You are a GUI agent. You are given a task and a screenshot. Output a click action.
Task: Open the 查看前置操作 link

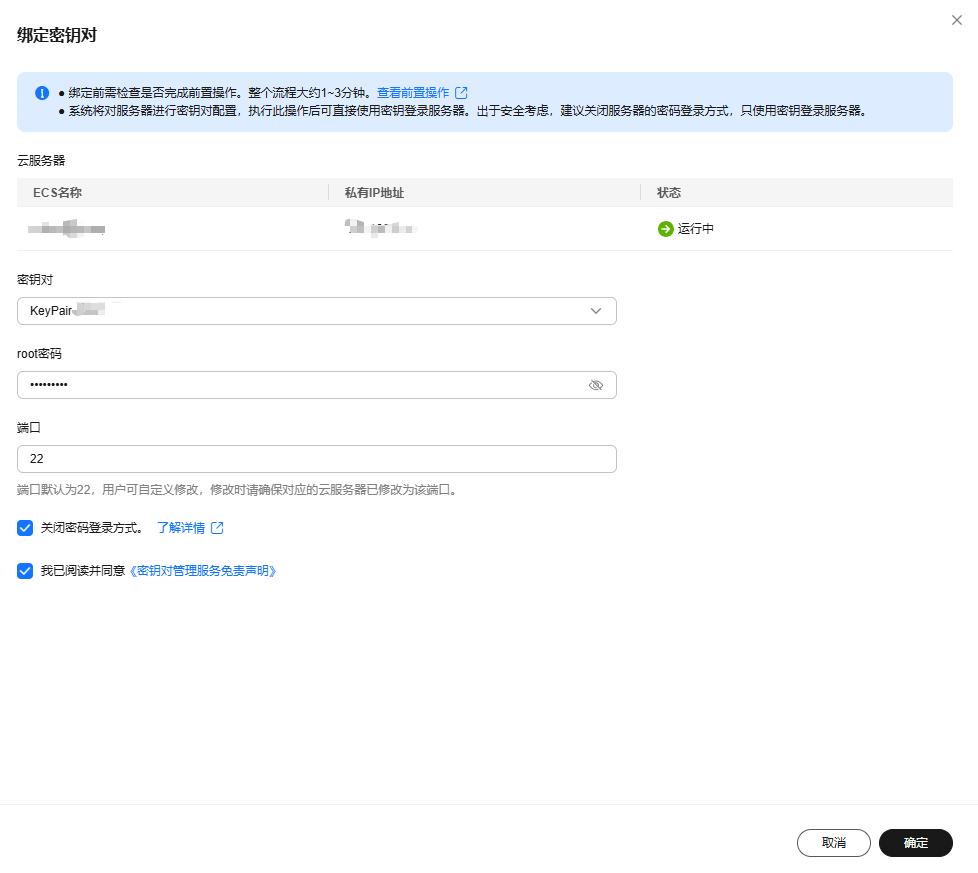pos(413,93)
